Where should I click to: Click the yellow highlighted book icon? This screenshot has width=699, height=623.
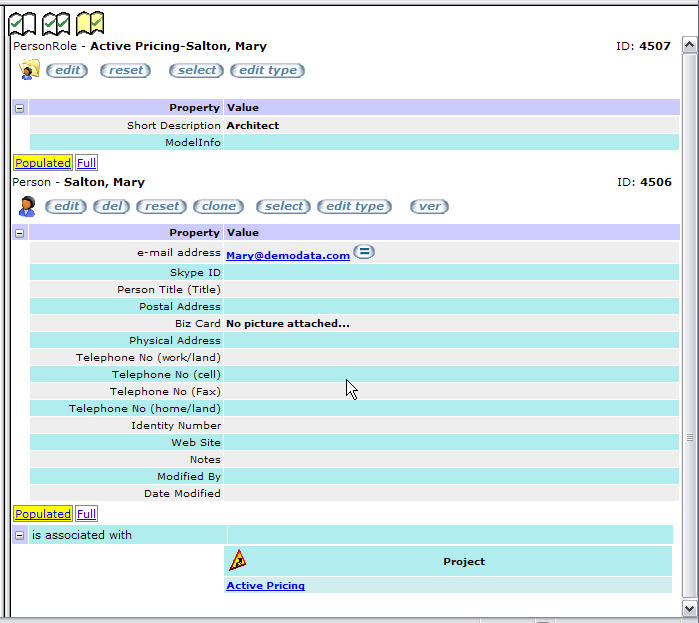pyautogui.click(x=90, y=23)
